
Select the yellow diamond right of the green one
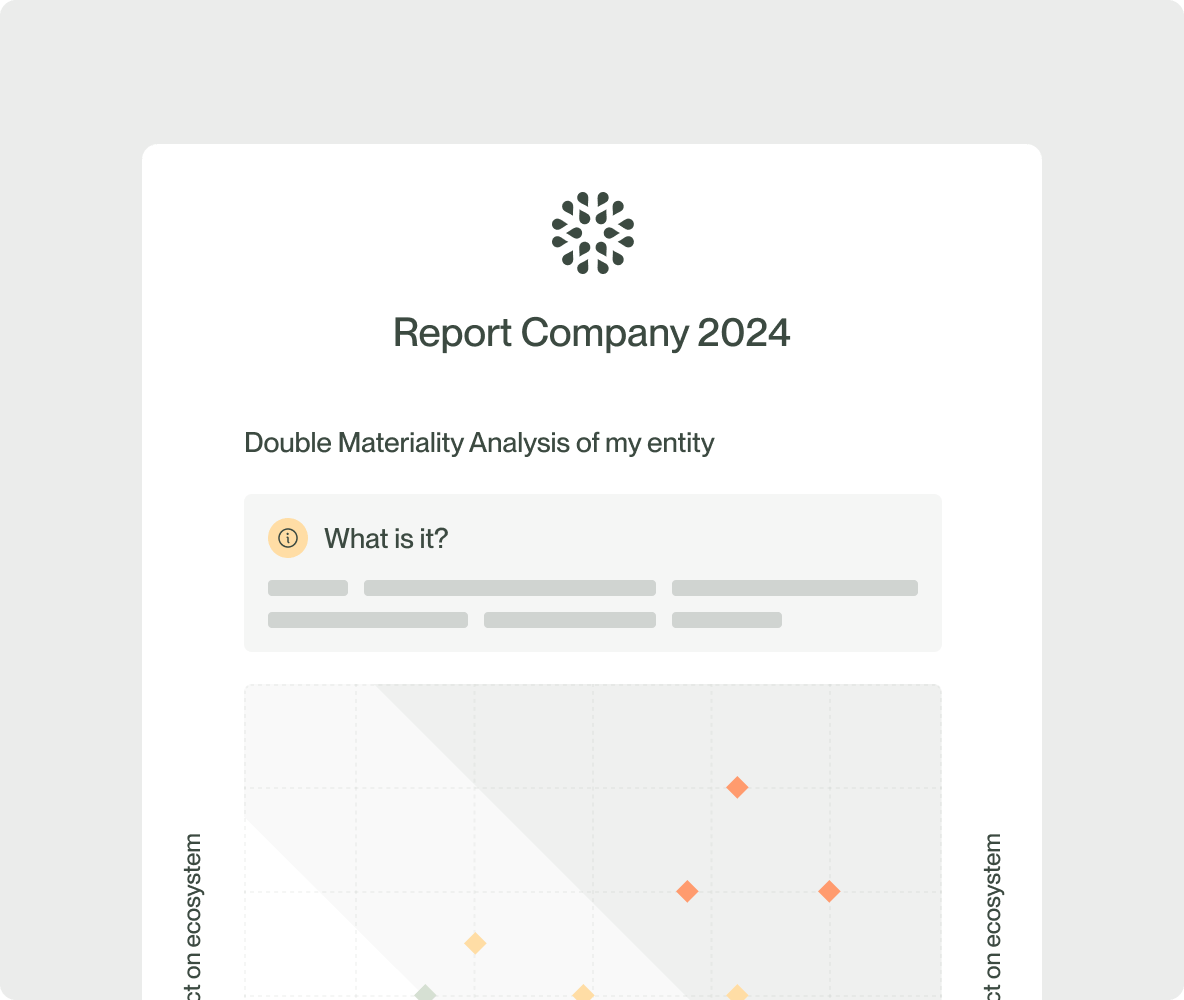(x=583, y=993)
